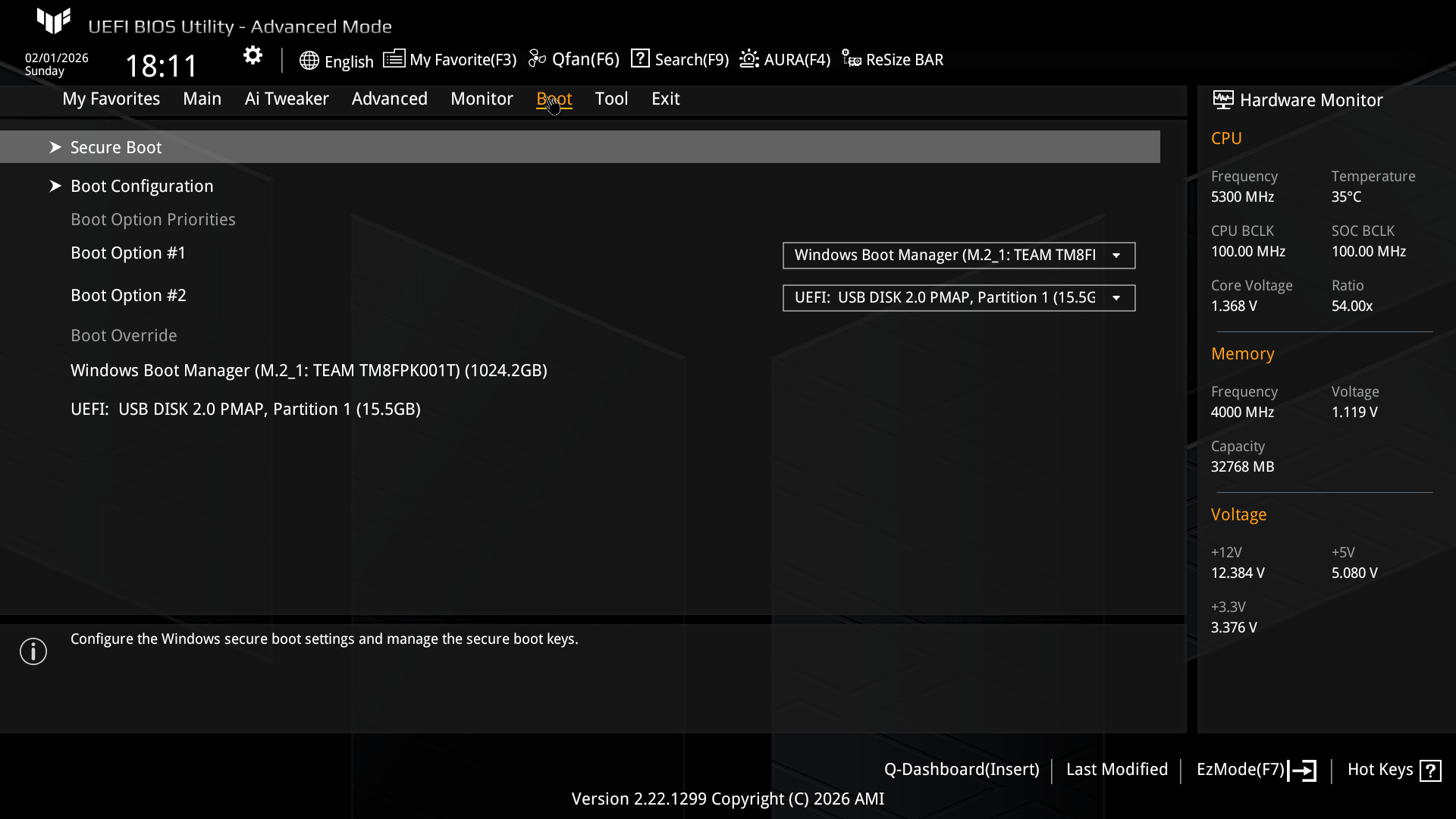Image resolution: width=1456 pixels, height=819 pixels.
Task: Open Qfan(F6) fan control icon
Action: coord(537,59)
